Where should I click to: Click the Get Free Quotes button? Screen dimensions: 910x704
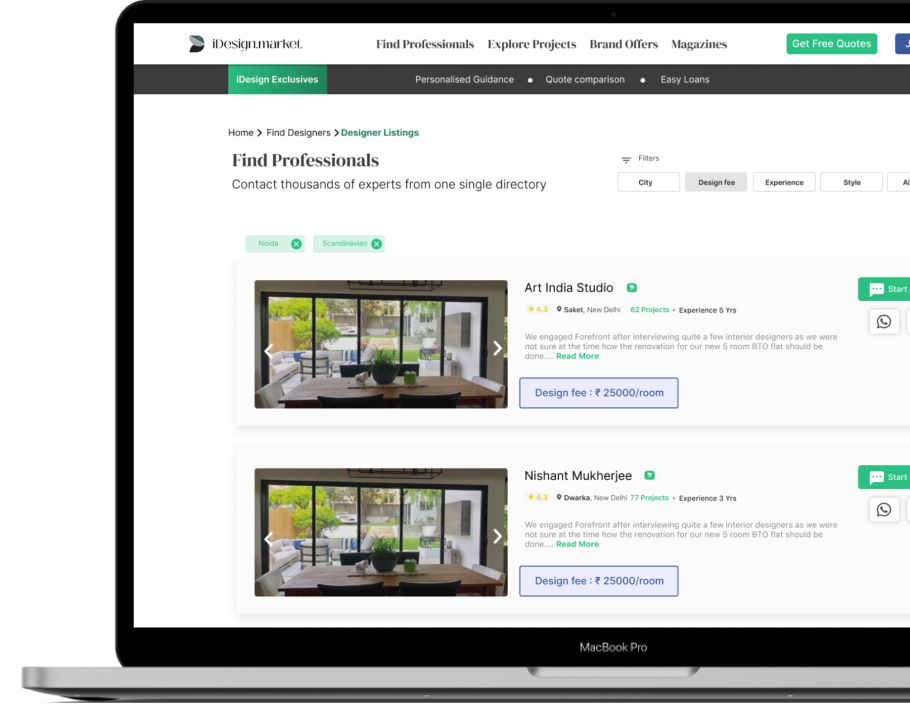click(x=831, y=44)
